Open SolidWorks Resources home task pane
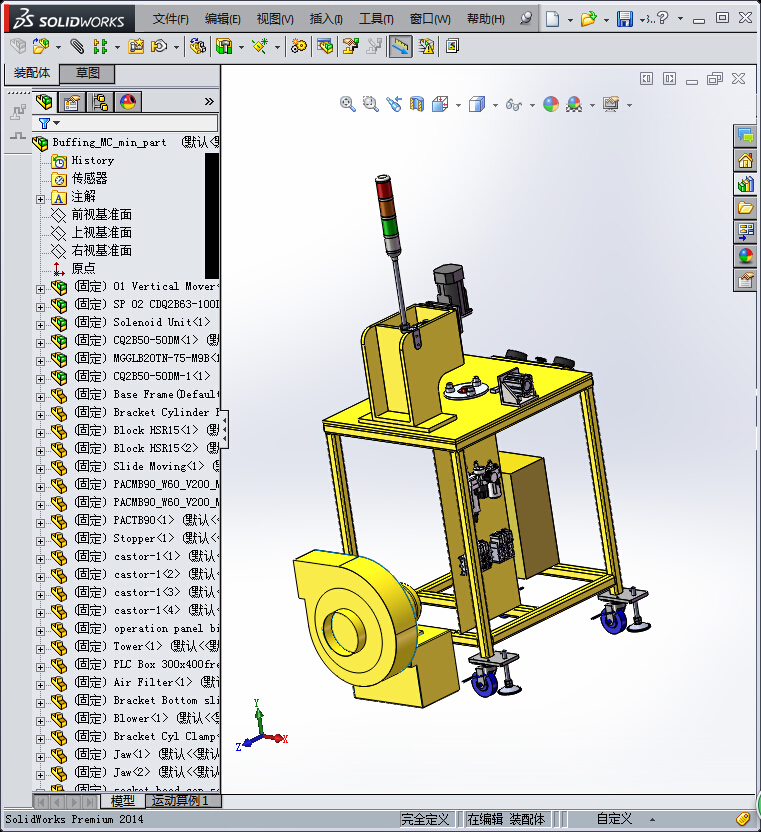761x832 pixels. [x=746, y=160]
